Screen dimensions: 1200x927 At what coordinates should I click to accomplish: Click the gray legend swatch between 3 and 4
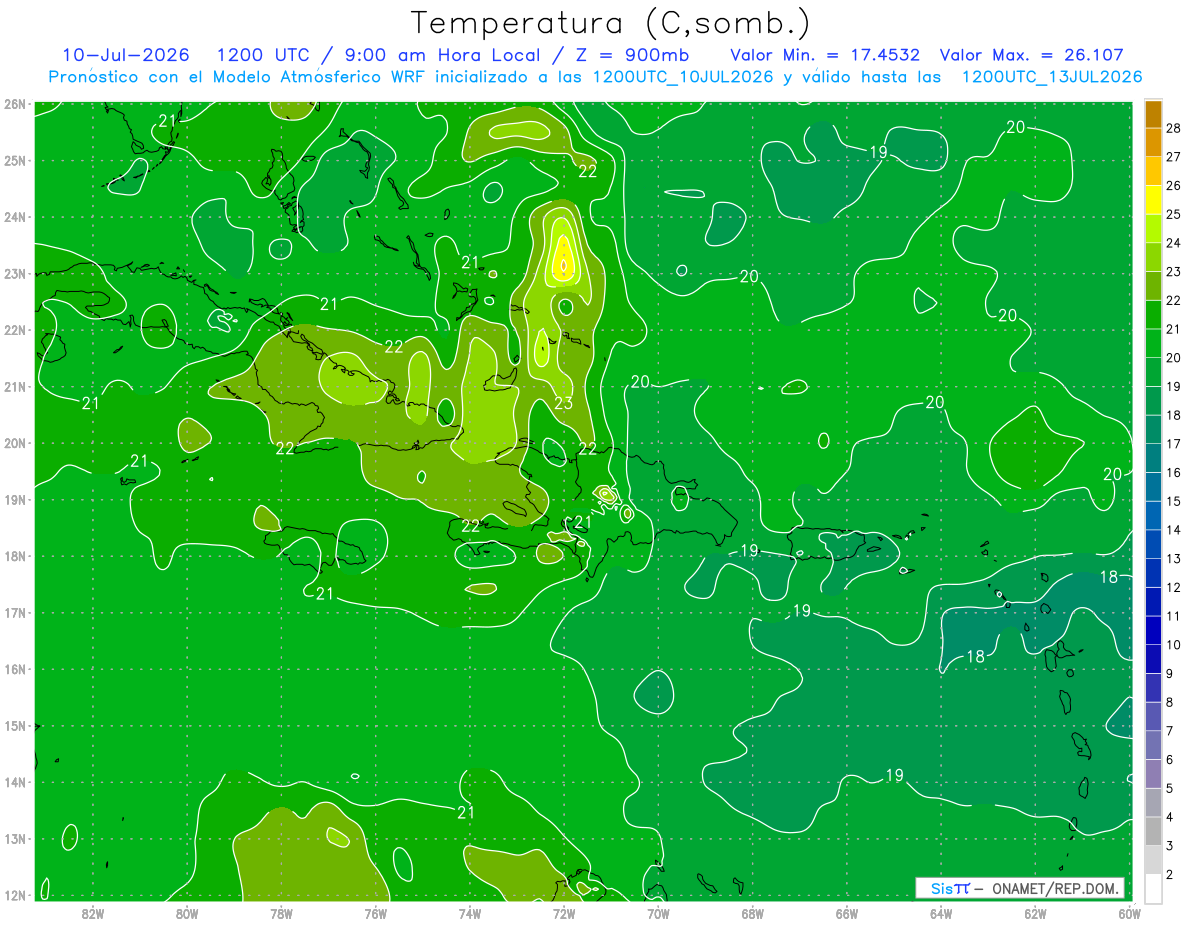[1153, 831]
